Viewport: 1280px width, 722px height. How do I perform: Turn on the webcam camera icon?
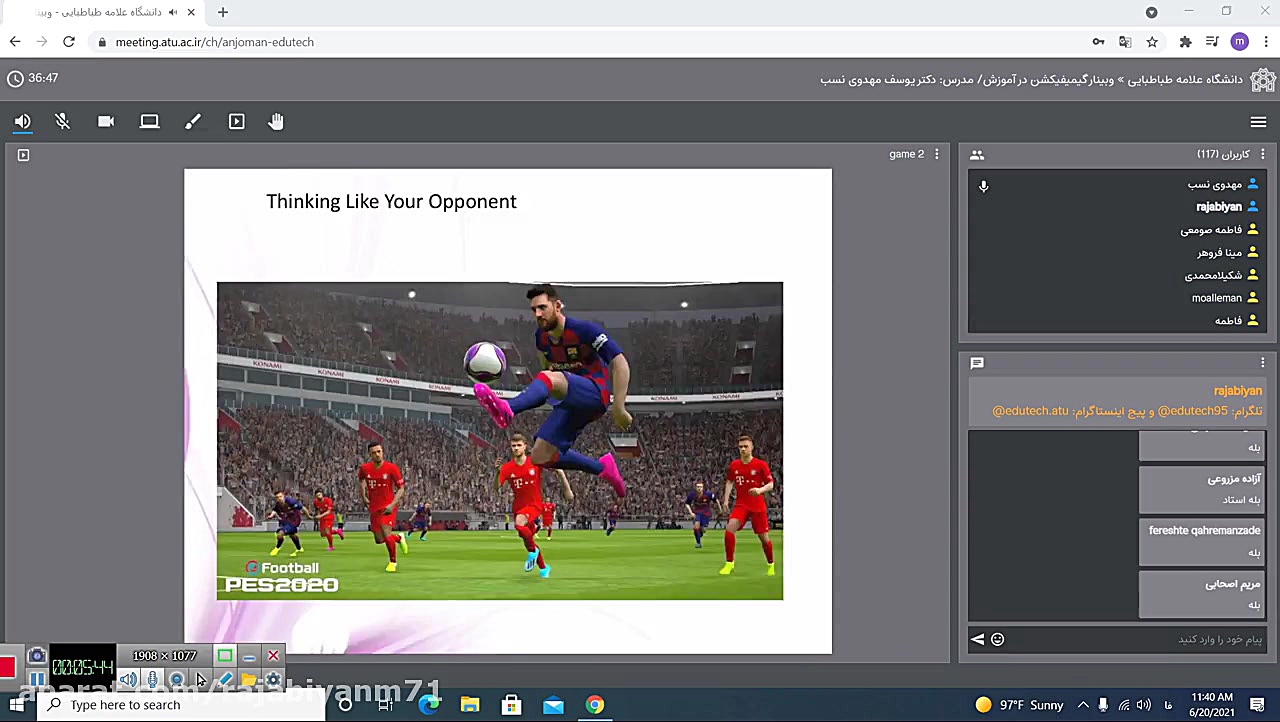click(106, 121)
